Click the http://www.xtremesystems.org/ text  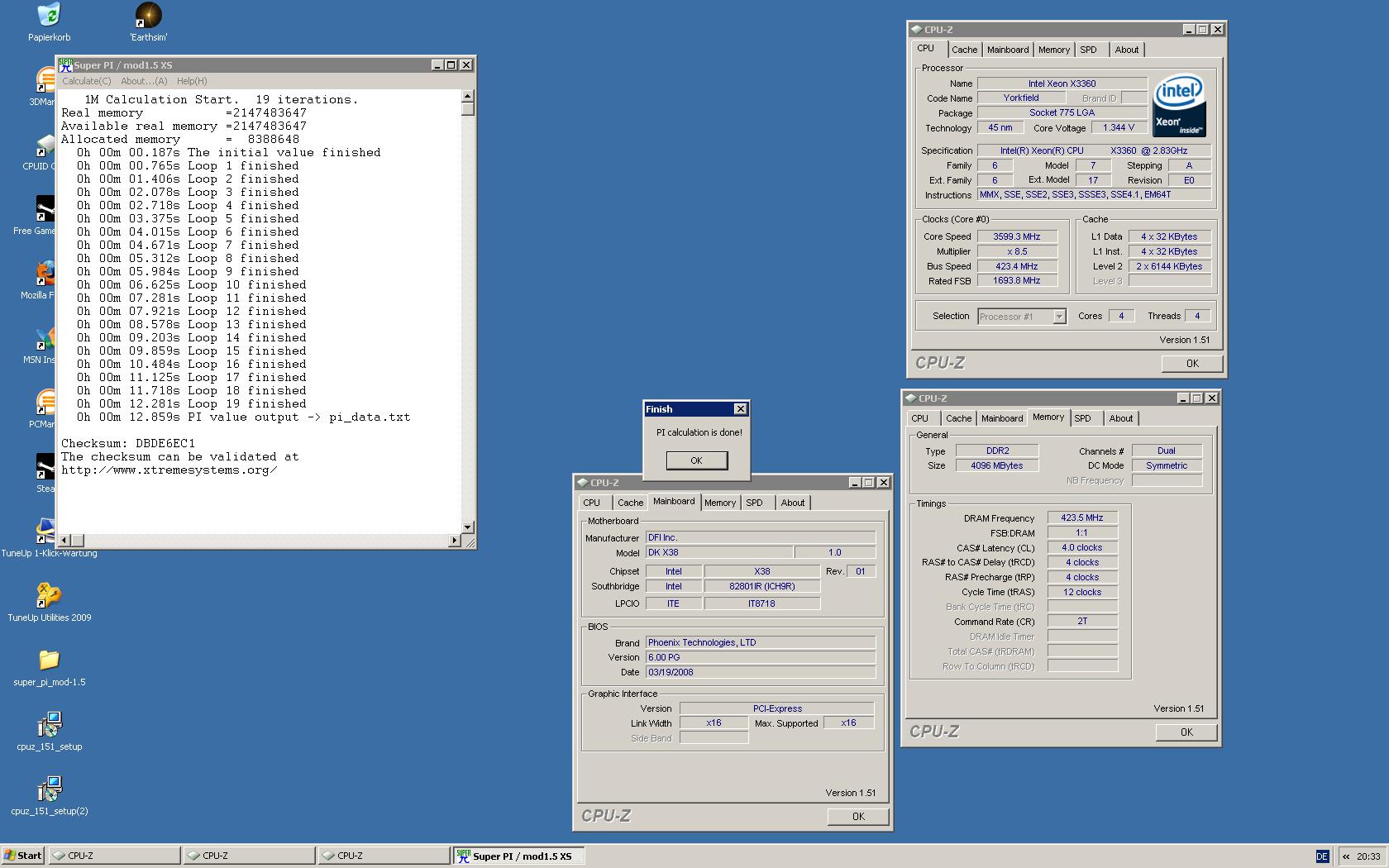click(x=169, y=470)
